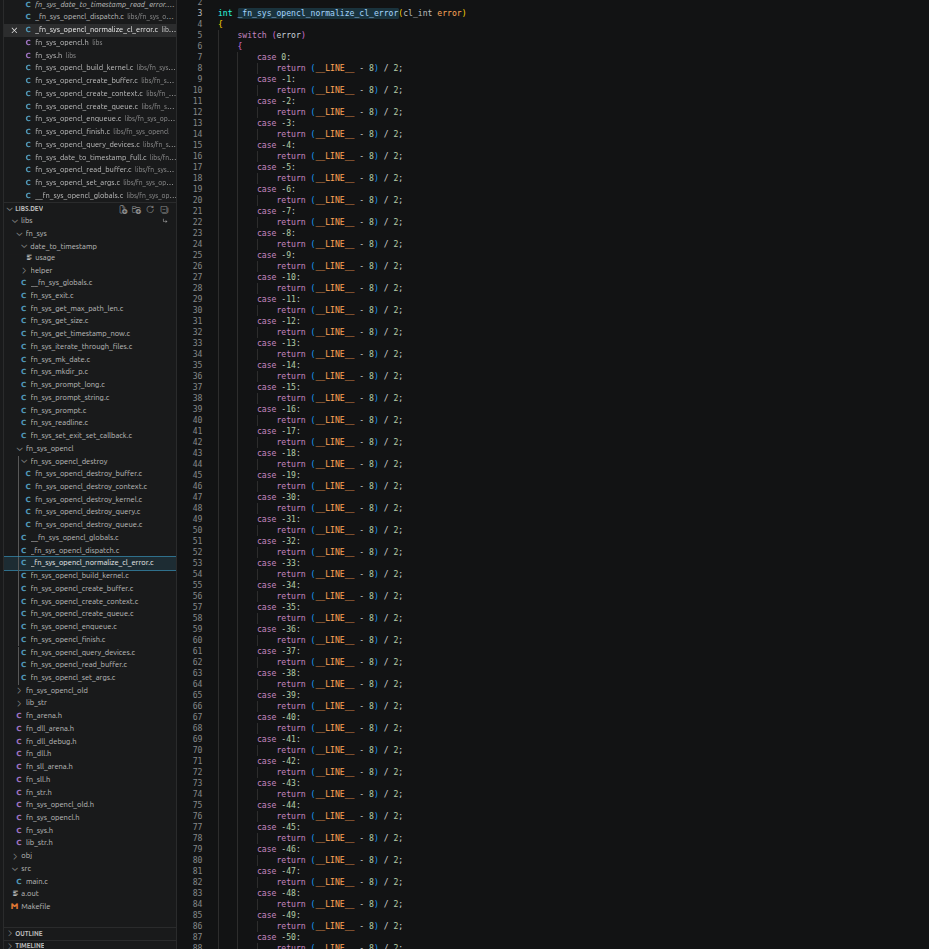The image size is (929, 949).
Task: Collapse the libs folder
Action: [15, 221]
